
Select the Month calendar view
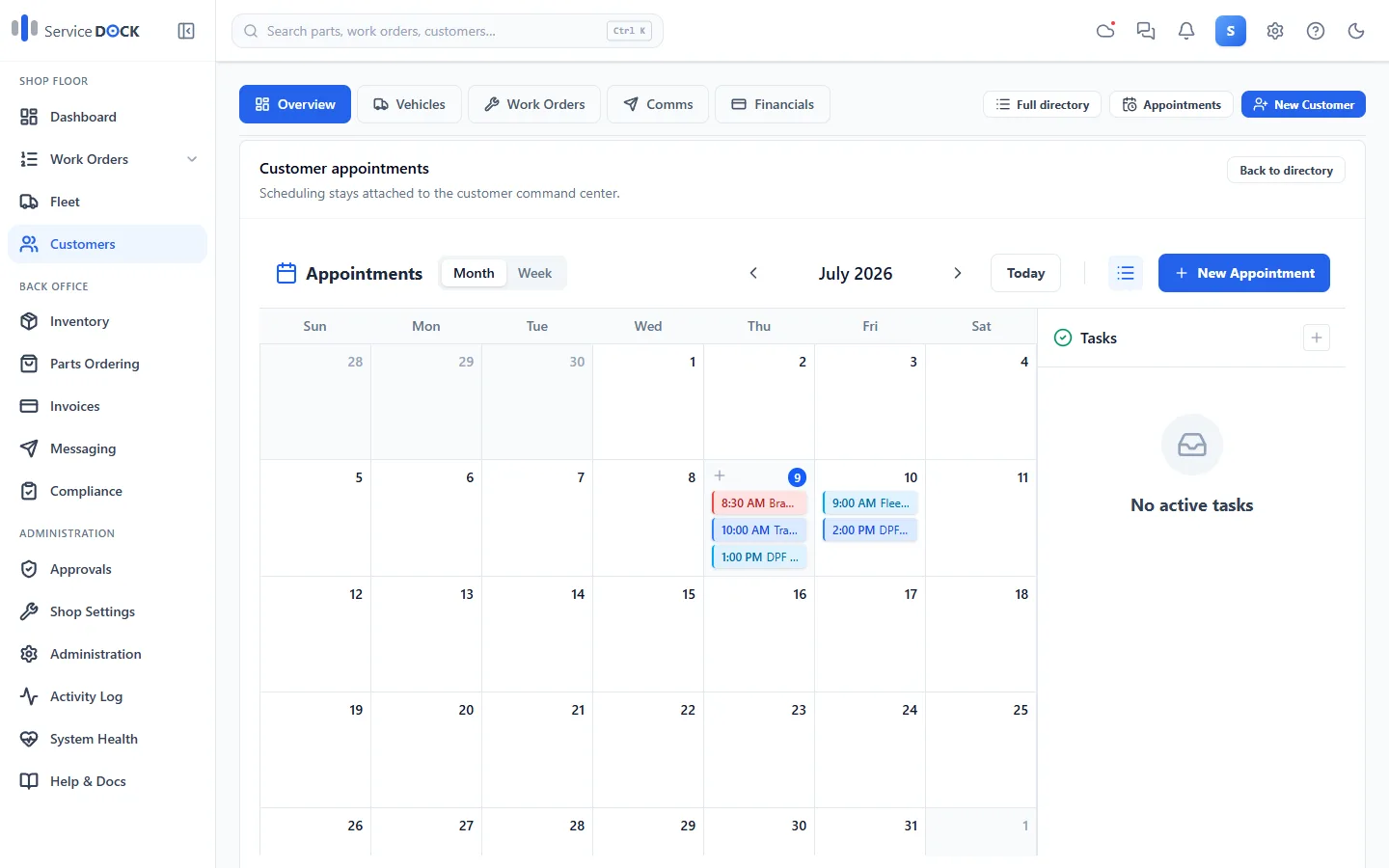[x=474, y=273]
